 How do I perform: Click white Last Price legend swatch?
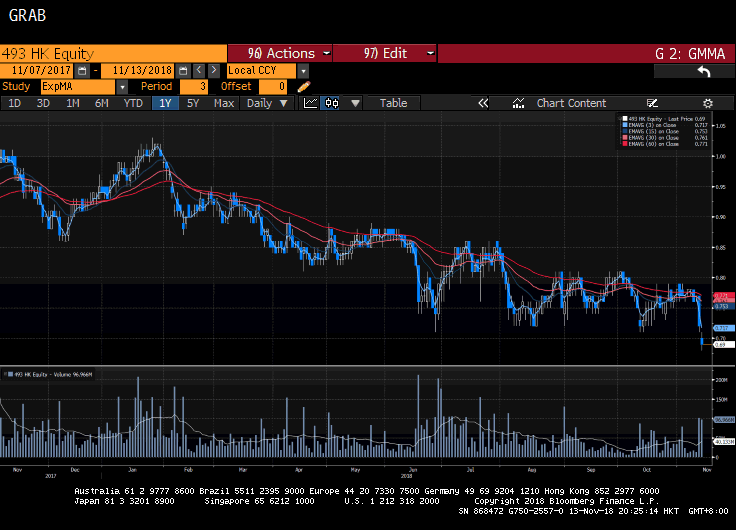[625, 119]
